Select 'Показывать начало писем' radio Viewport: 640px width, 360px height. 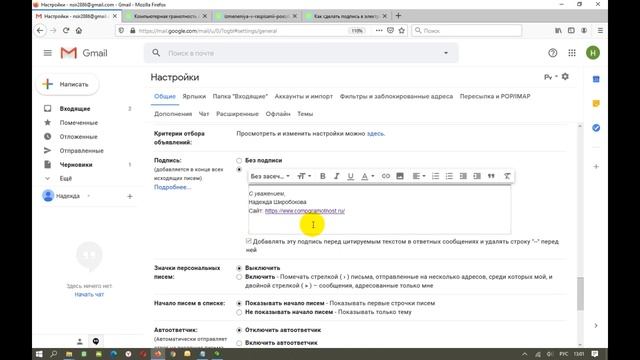239,303
